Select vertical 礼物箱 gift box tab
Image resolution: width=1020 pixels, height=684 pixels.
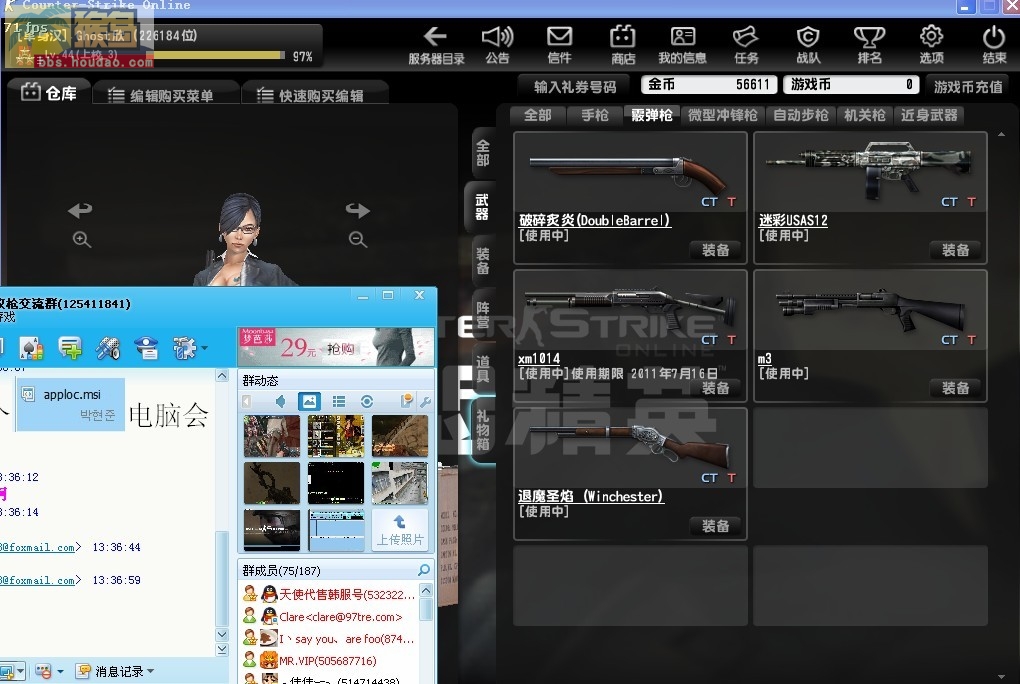pyautogui.click(x=482, y=430)
